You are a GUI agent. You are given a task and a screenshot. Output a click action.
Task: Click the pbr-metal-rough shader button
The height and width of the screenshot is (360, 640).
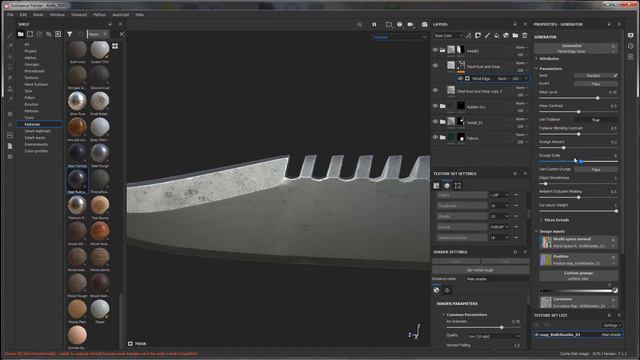point(480,270)
